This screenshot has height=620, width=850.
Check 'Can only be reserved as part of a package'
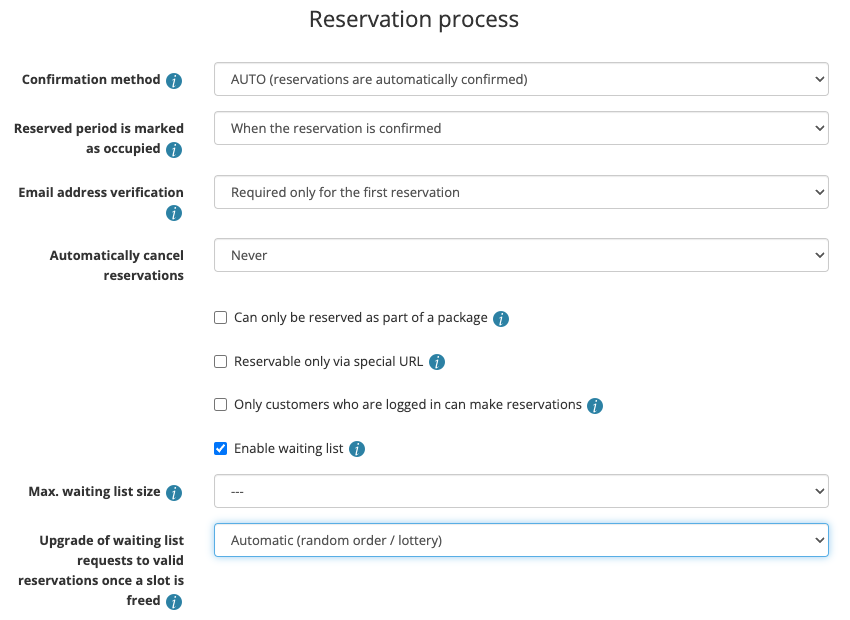221,318
